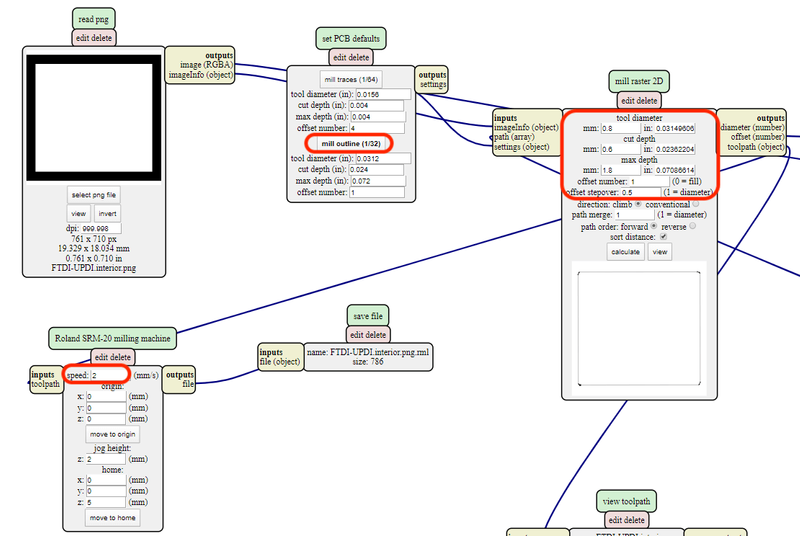Viewport: 800px width, 536px height.
Task: Click the "read png" module title
Action: tap(93, 18)
